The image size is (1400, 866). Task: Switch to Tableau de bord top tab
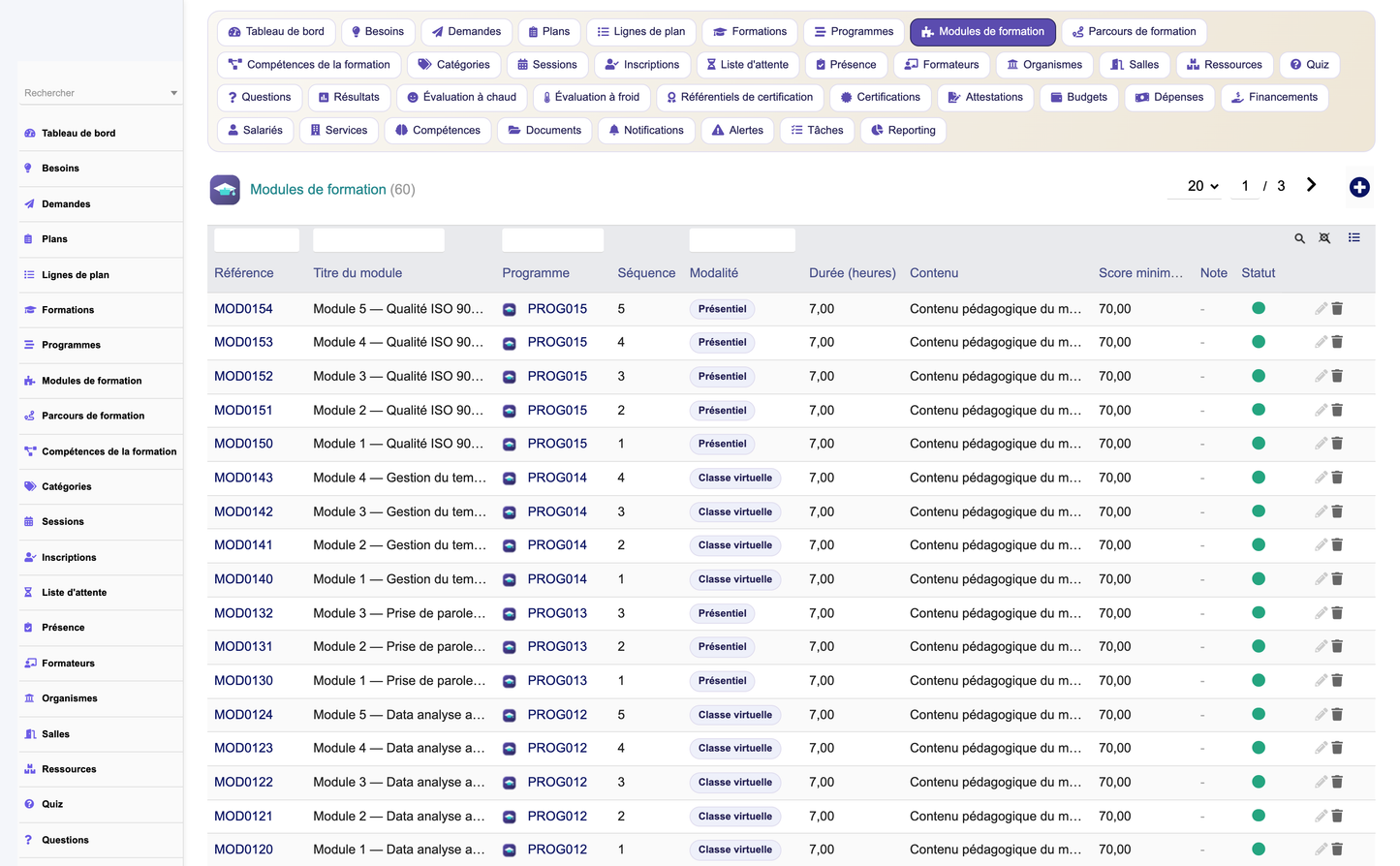tap(276, 32)
